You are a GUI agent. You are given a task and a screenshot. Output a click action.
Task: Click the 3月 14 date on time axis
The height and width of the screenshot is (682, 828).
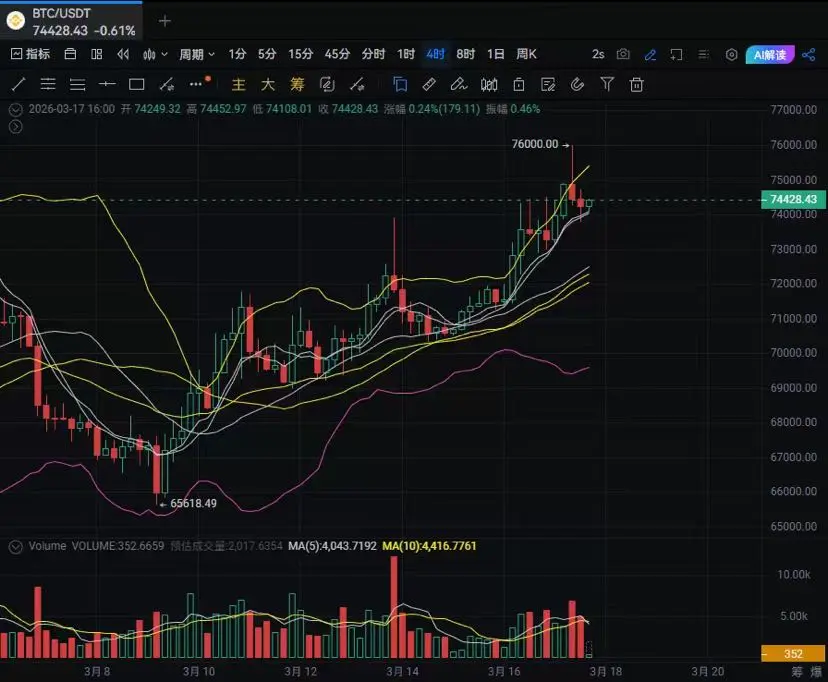[x=402, y=671]
